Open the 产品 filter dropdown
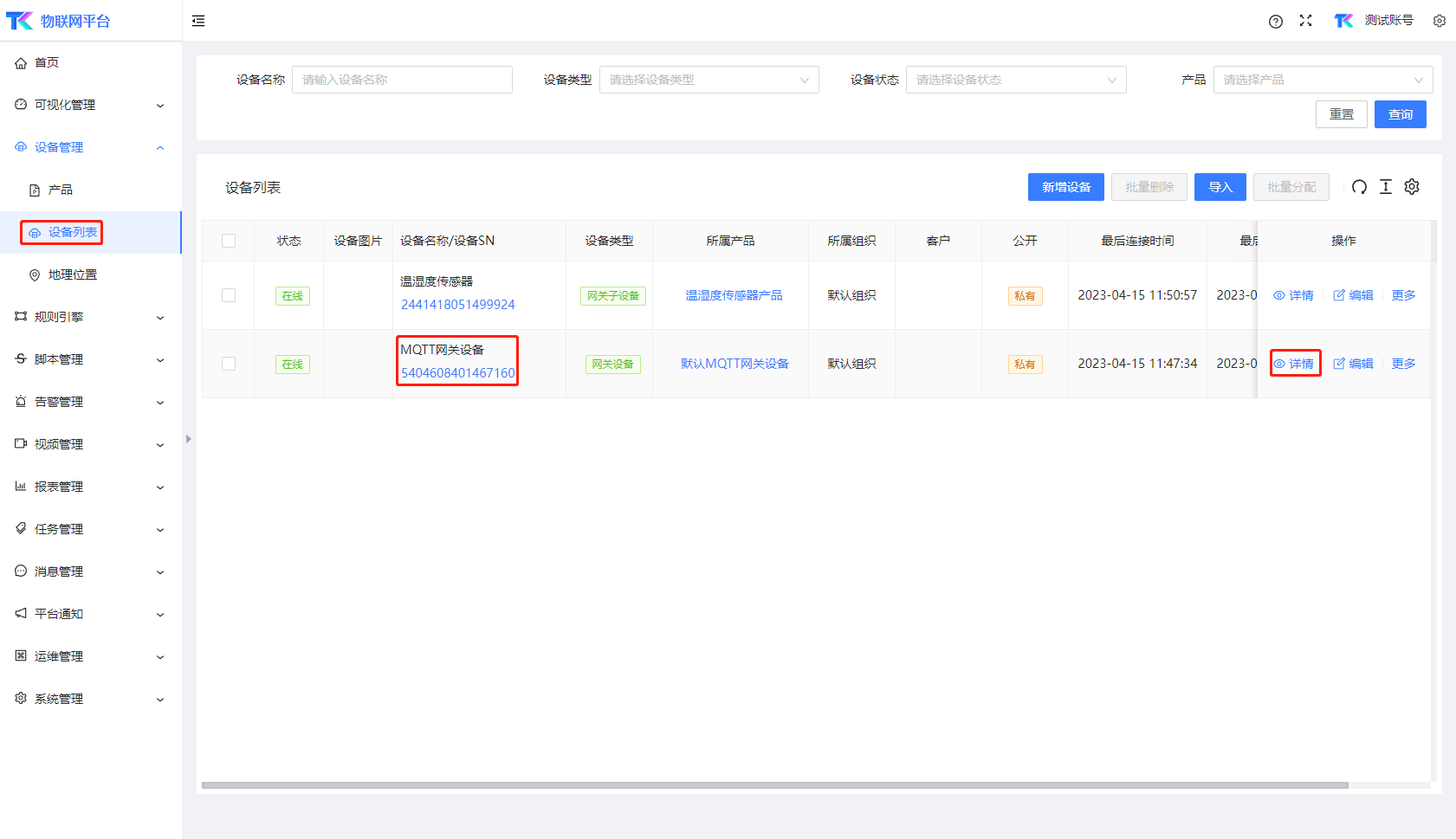Viewport: 1456px width, 839px height. pos(1323,80)
